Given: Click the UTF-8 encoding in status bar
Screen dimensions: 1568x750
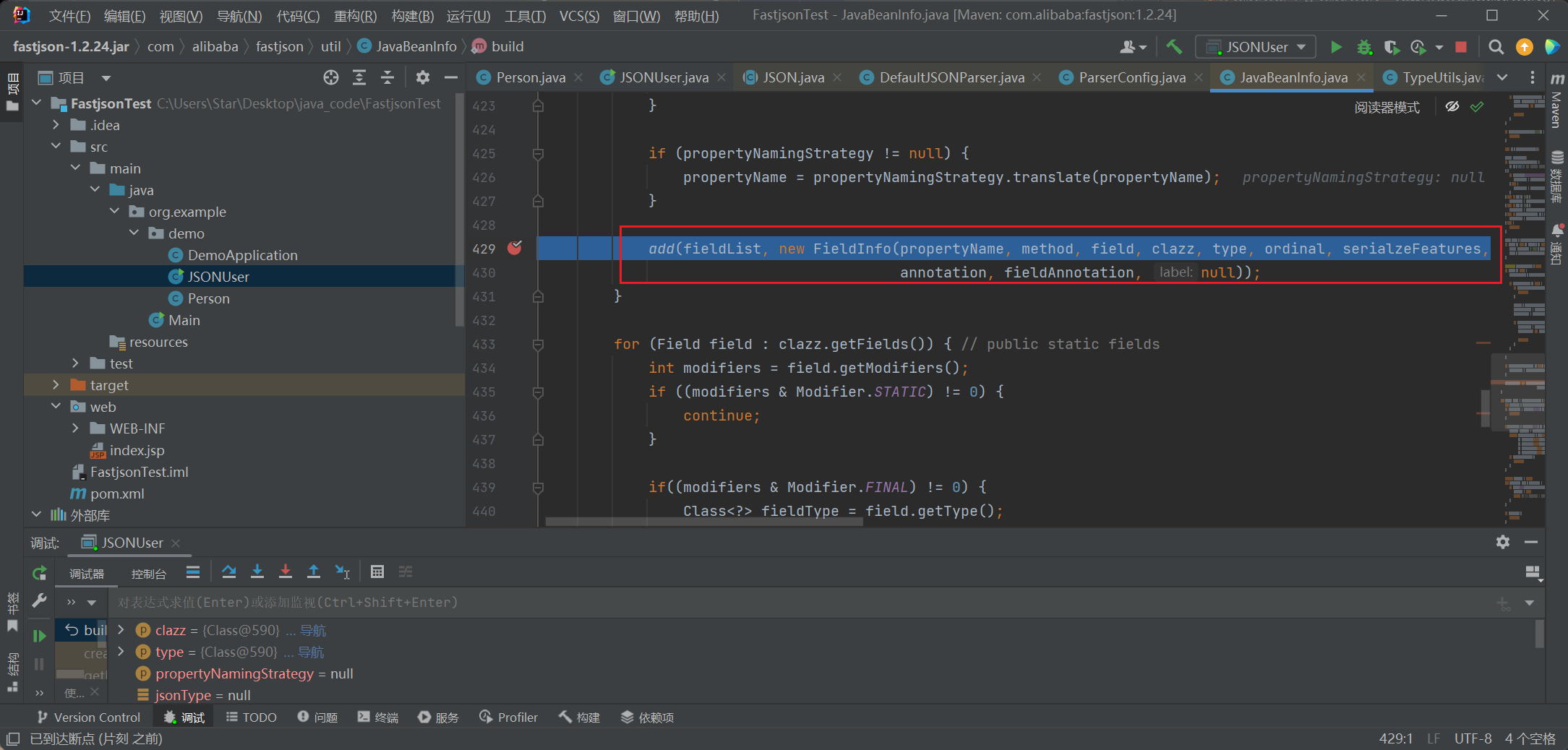Looking at the screenshot, I should 1473,738.
